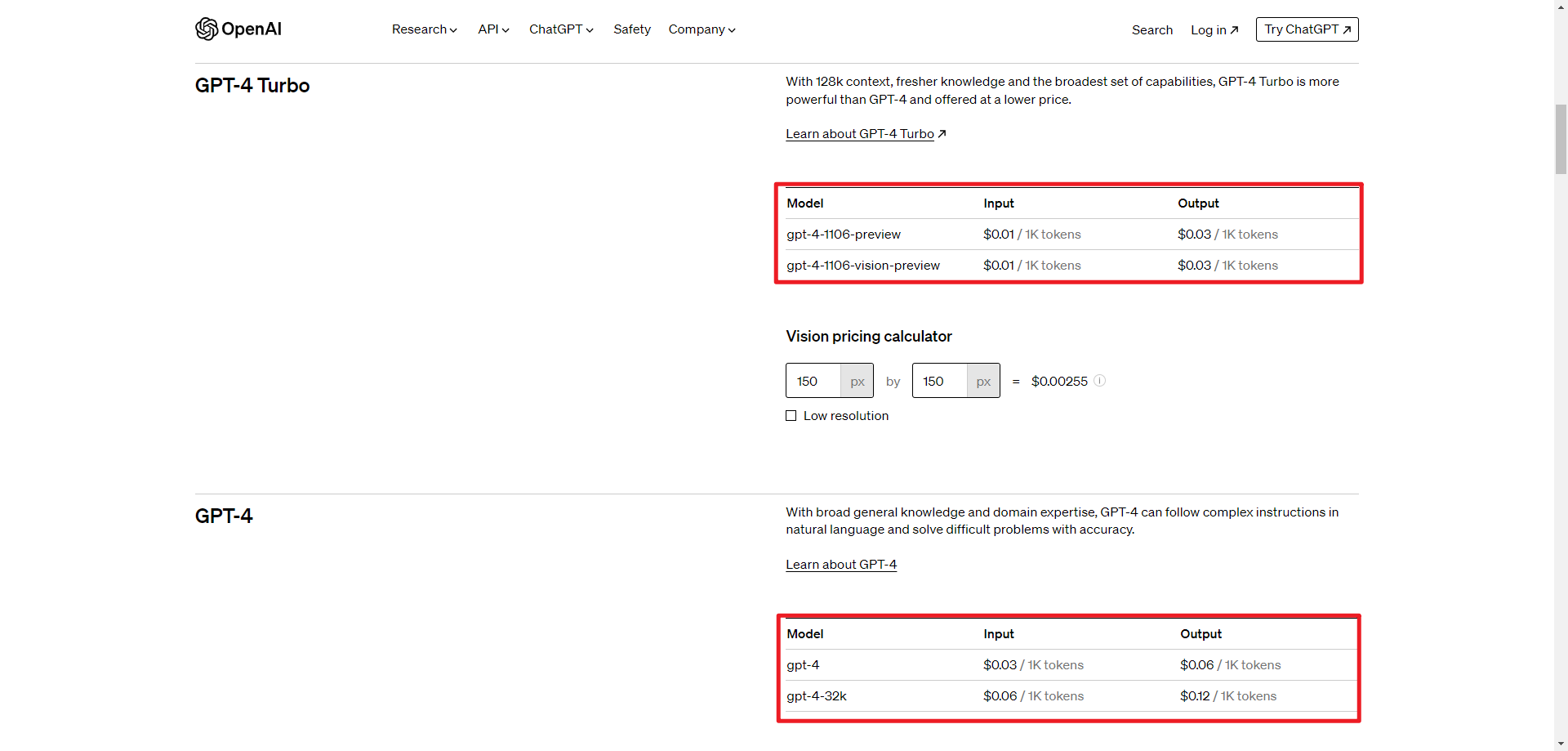The image size is (1568, 751).
Task: Click the gpt-4-32k model name
Action: [817, 696]
